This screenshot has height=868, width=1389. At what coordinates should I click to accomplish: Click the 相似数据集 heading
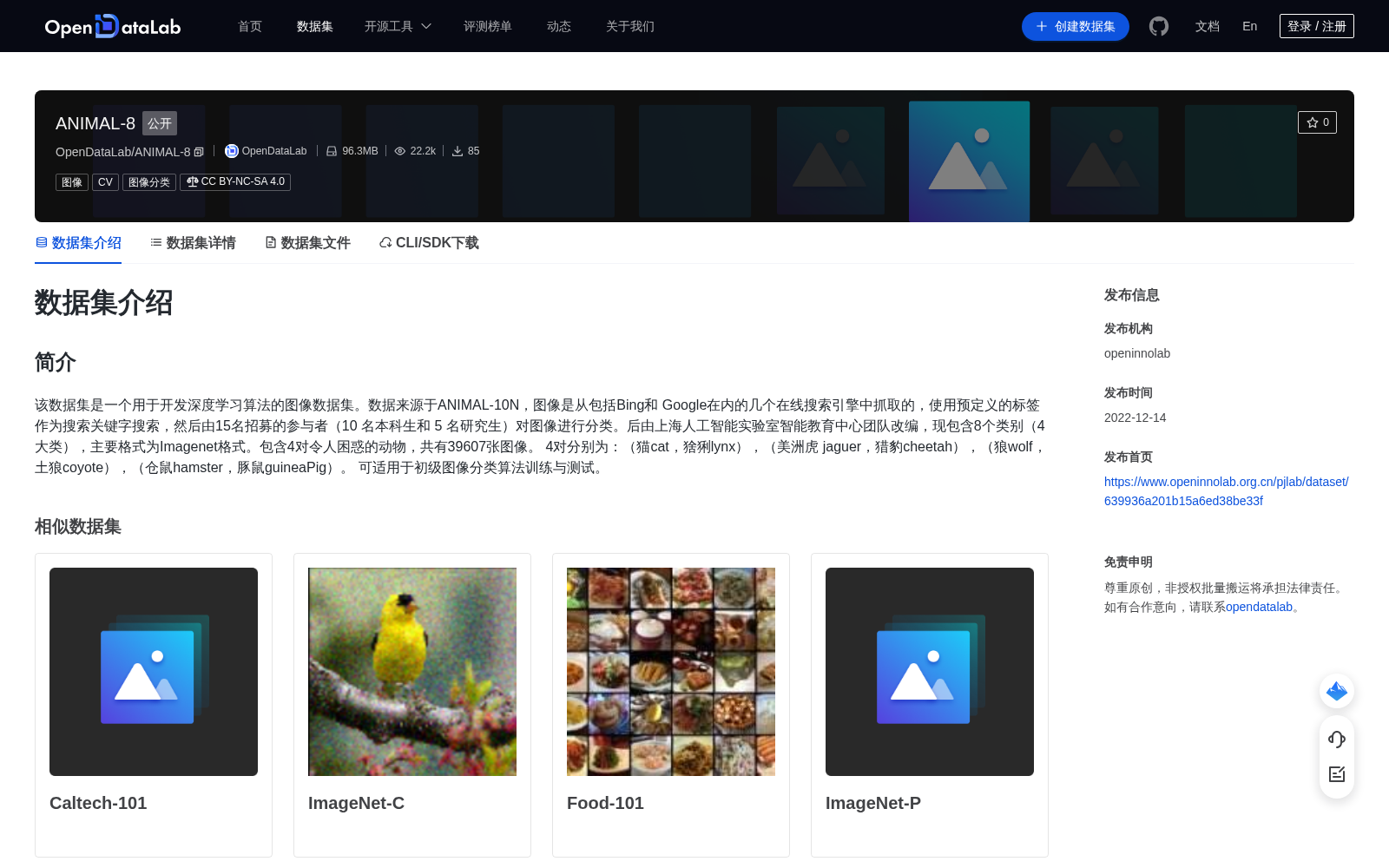[78, 527]
